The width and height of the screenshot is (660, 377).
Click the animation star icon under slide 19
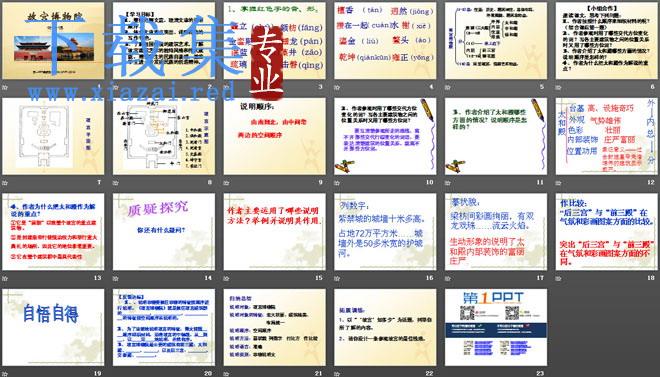pos(5,373)
